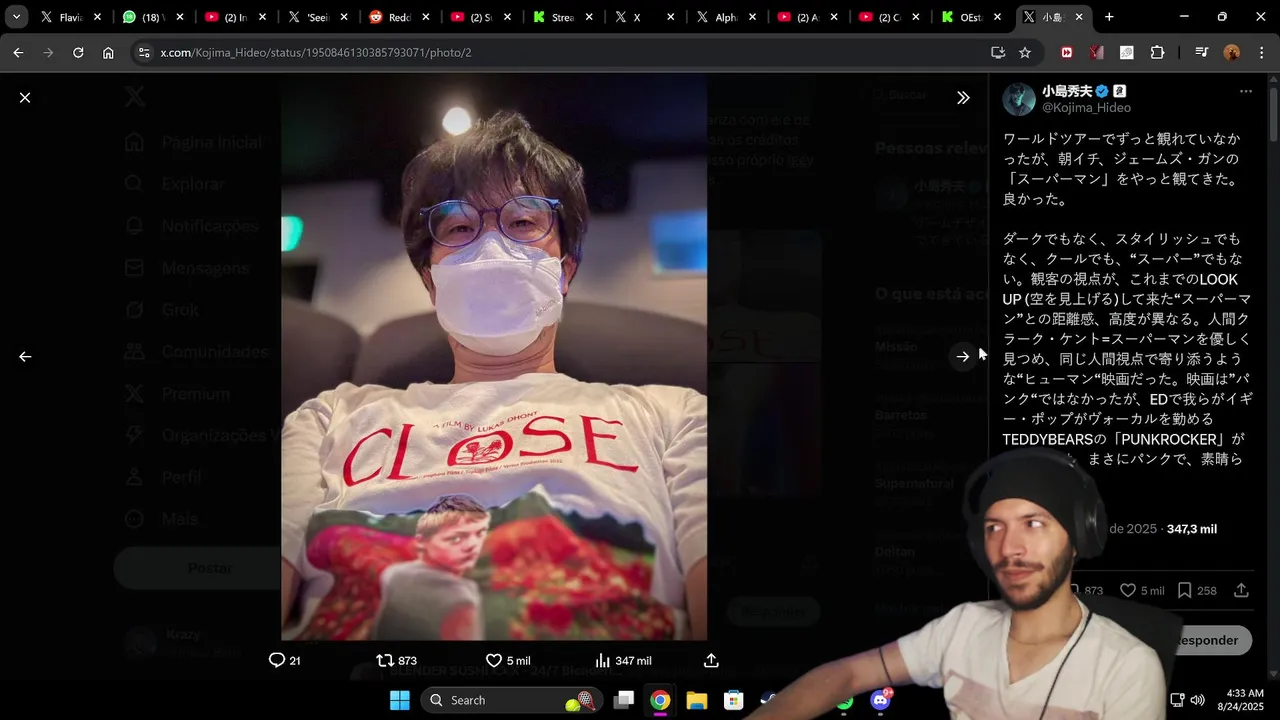The width and height of the screenshot is (1280, 720).
Task: Switch to the Kick Strea tab
Action: tap(562, 17)
